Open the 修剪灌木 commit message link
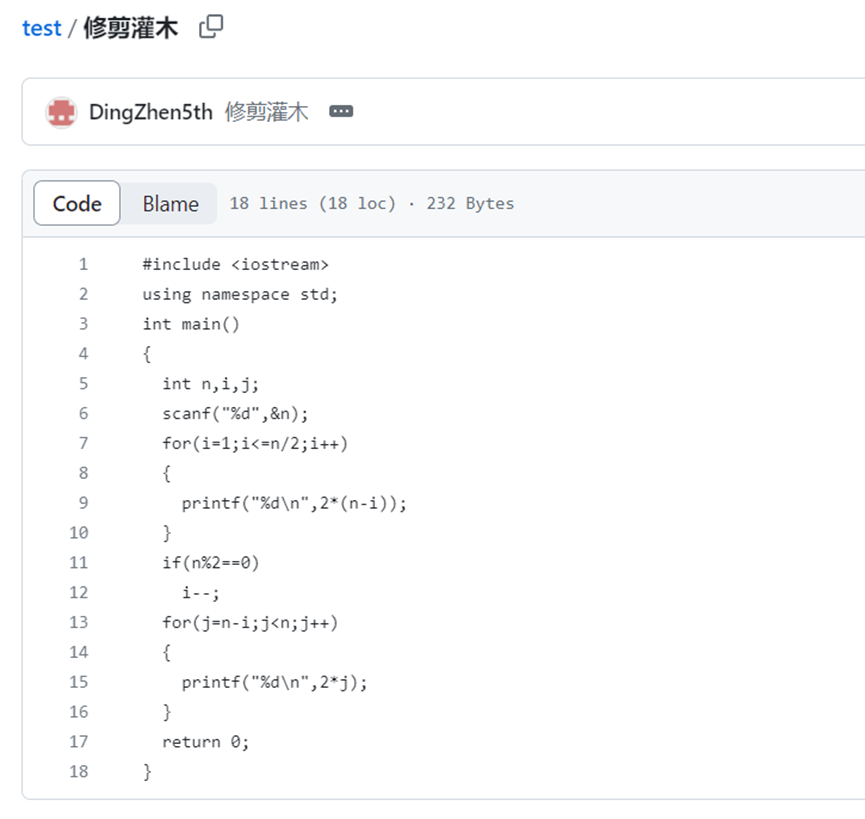Screen dimensions: 865x819 click(x=266, y=112)
